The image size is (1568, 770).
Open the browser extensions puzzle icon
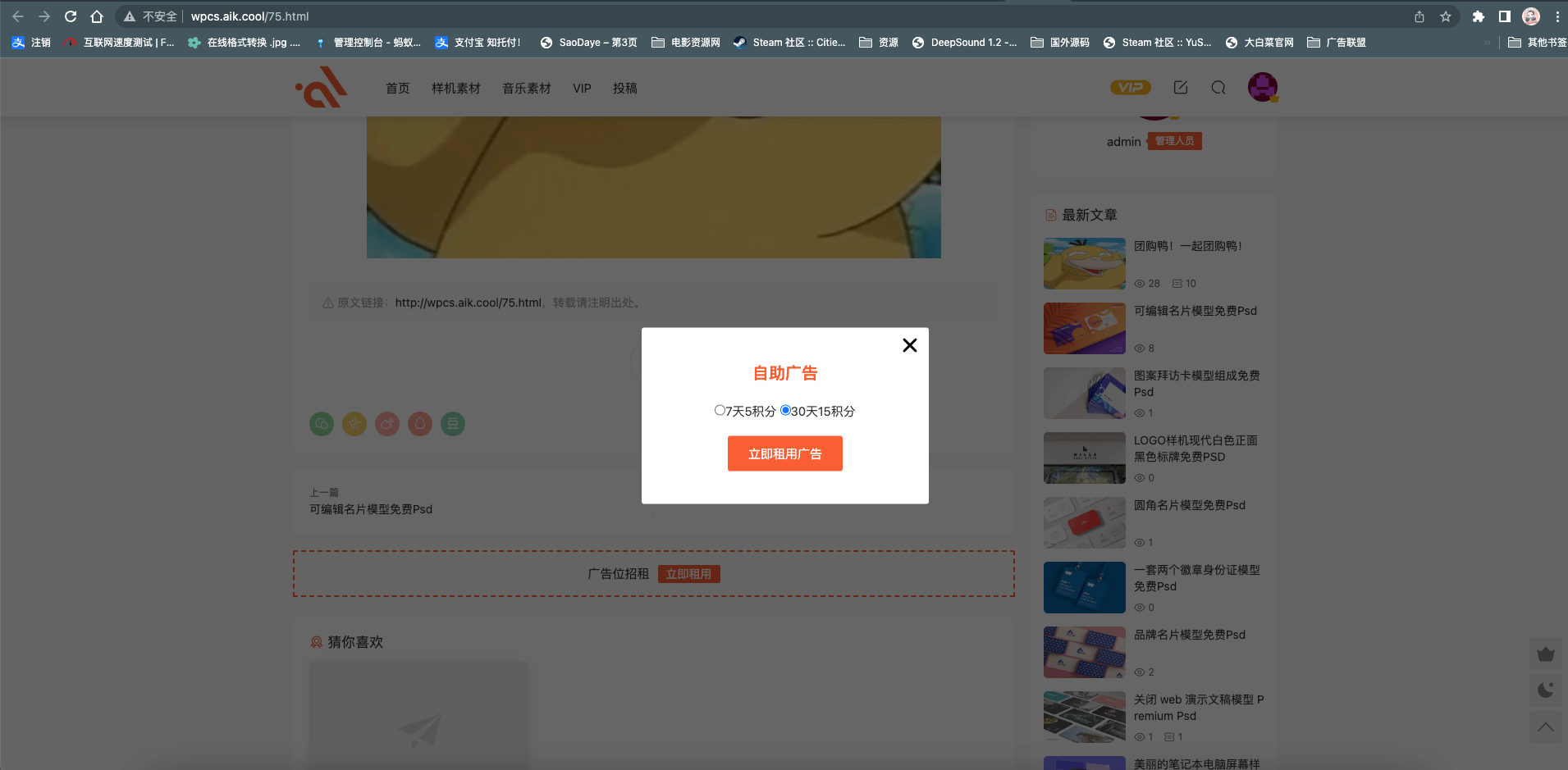1479,16
